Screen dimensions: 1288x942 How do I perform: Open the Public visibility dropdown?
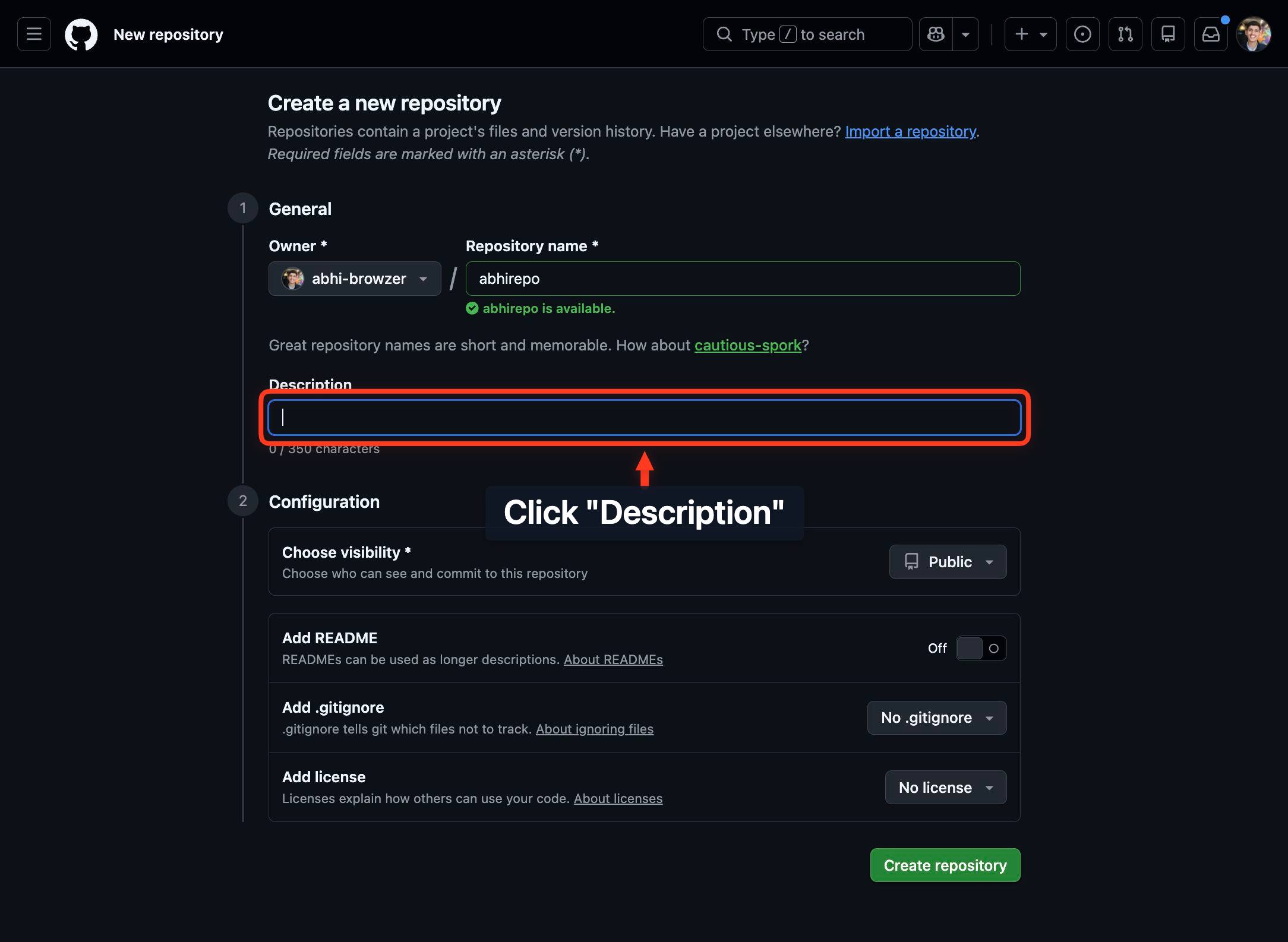(948, 562)
